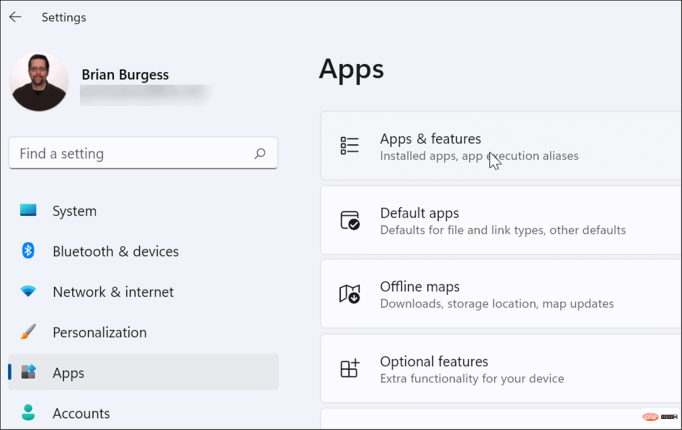Click the Personalization paintbrush icon
682x430 pixels.
(x=28, y=332)
